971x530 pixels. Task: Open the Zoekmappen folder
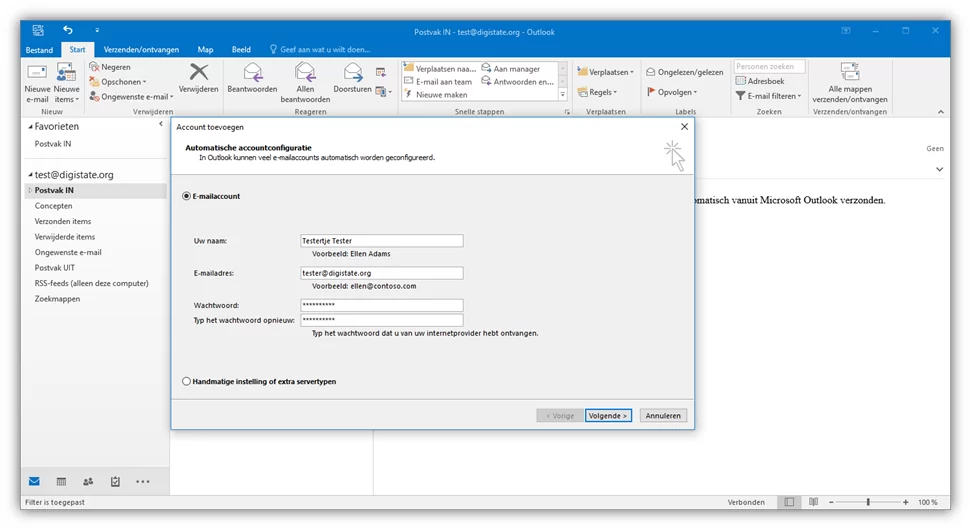pyautogui.click(x=57, y=298)
